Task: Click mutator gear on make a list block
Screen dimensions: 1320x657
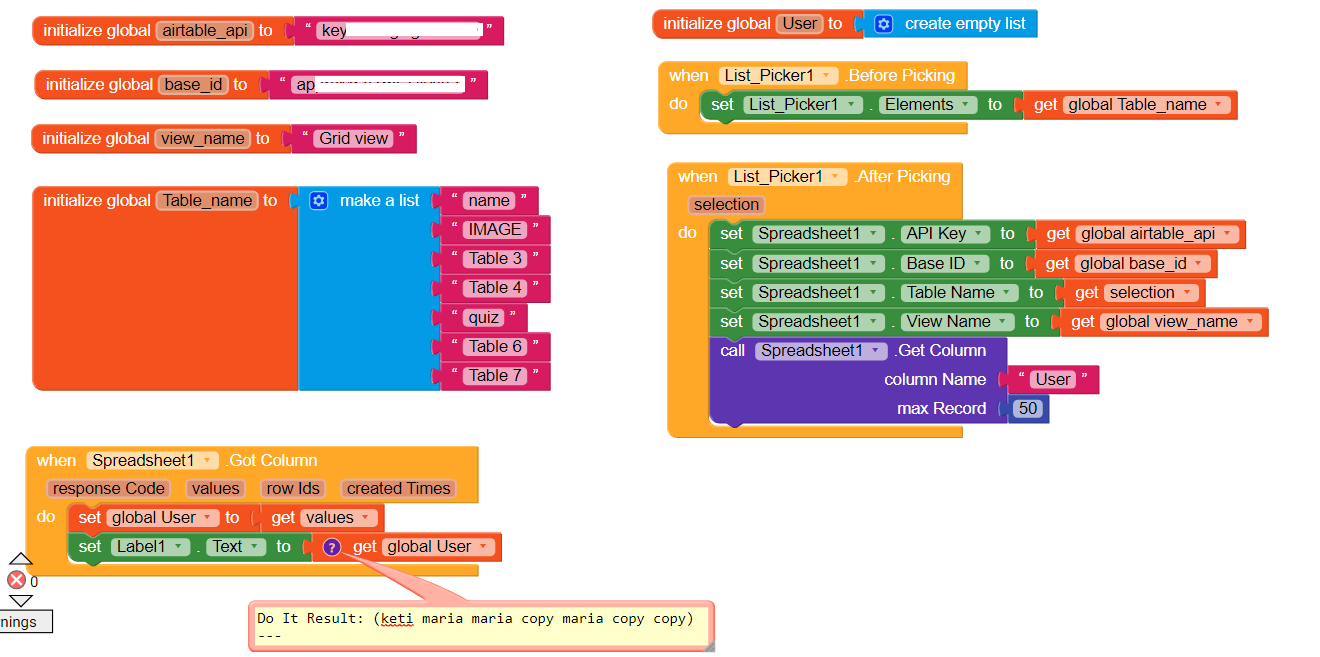Action: 319,201
